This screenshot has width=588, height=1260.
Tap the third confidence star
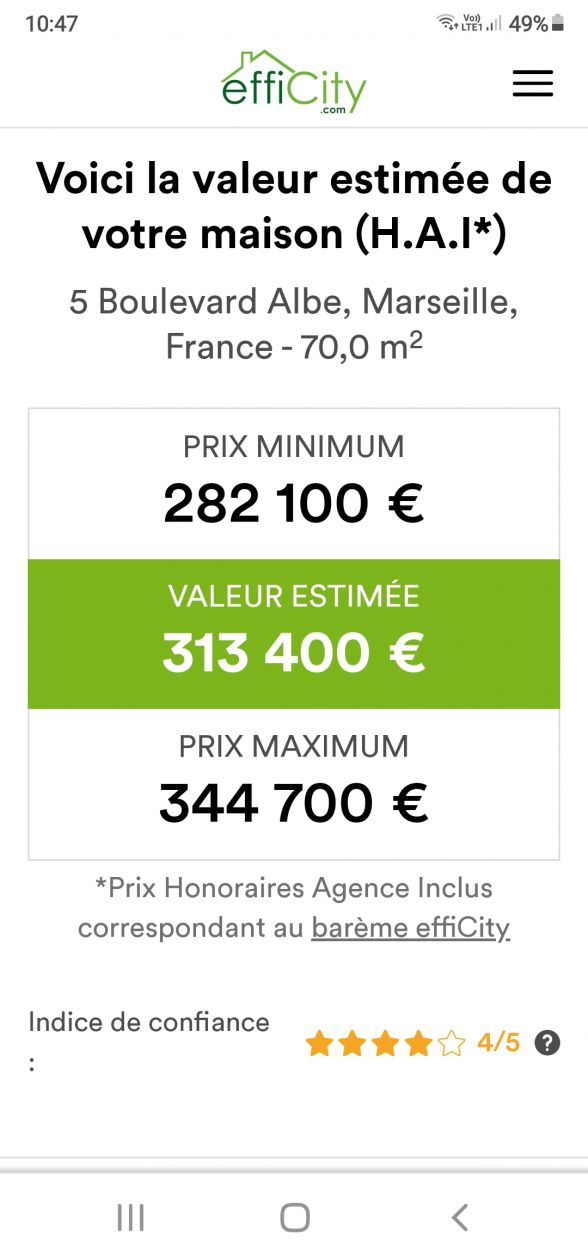point(386,1044)
